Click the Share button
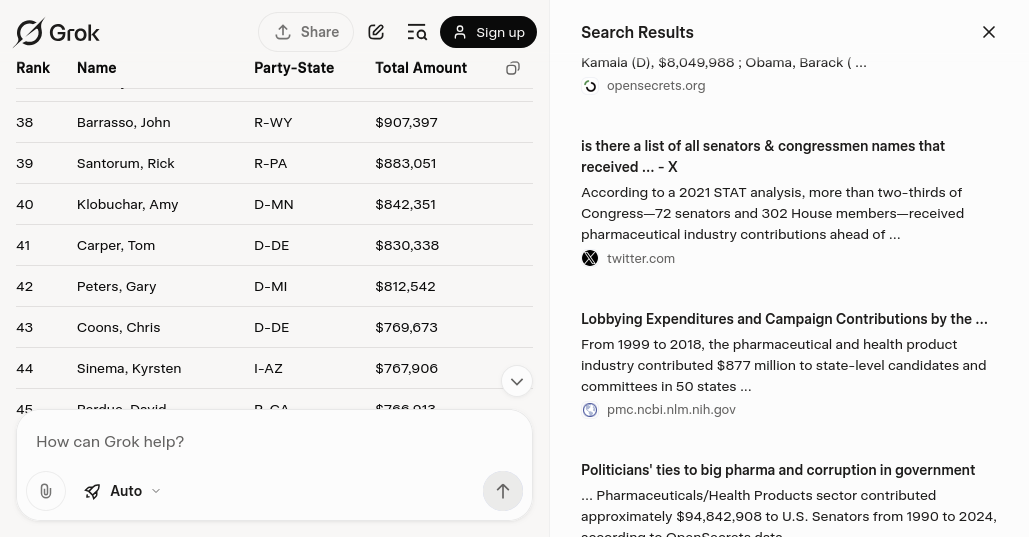The height and width of the screenshot is (537, 1029). pos(306,32)
